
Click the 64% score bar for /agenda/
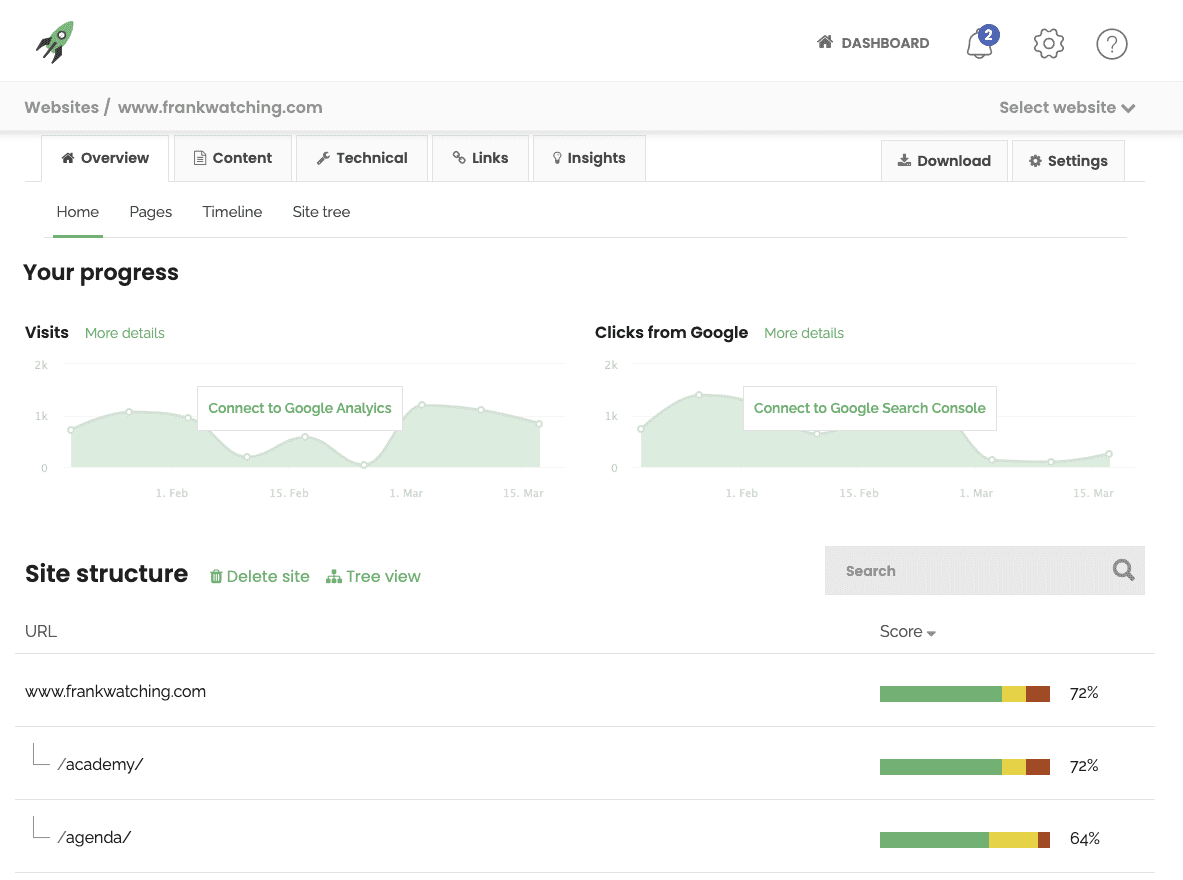pyautogui.click(x=964, y=840)
